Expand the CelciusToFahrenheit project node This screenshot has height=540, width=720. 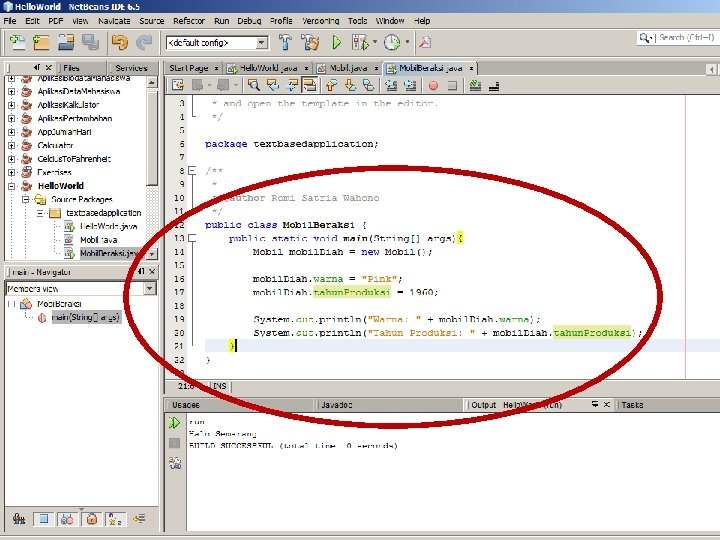(x=11, y=159)
